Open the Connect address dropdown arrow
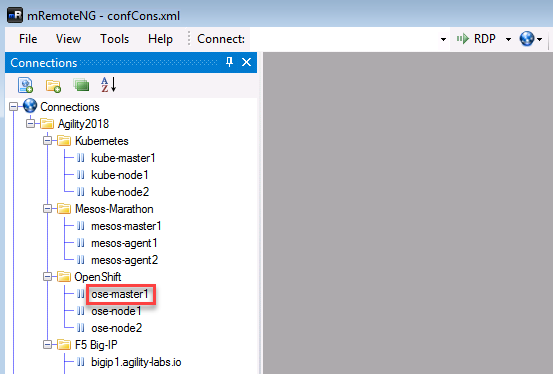This screenshot has width=553, height=374. [443, 39]
